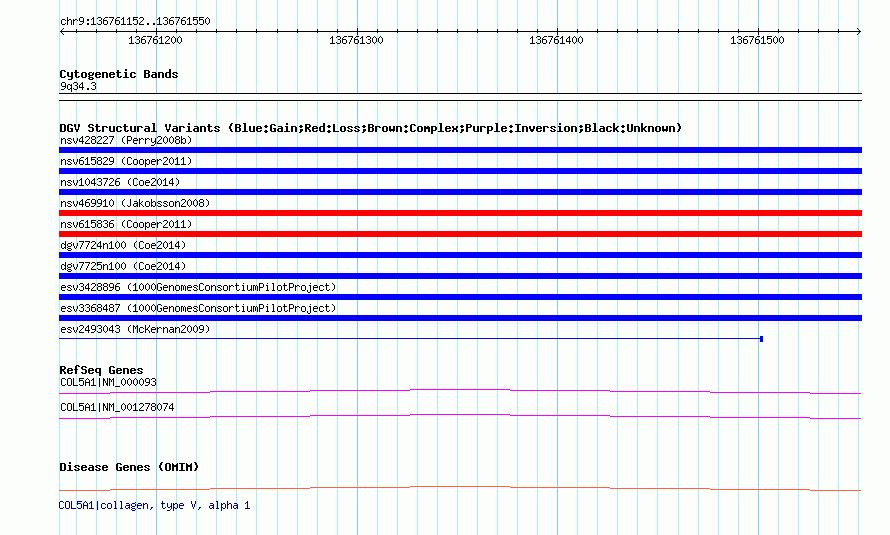890x535 pixels.
Task: Click the esv3428896 1000Genomes variant bar
Action: click(x=460, y=297)
